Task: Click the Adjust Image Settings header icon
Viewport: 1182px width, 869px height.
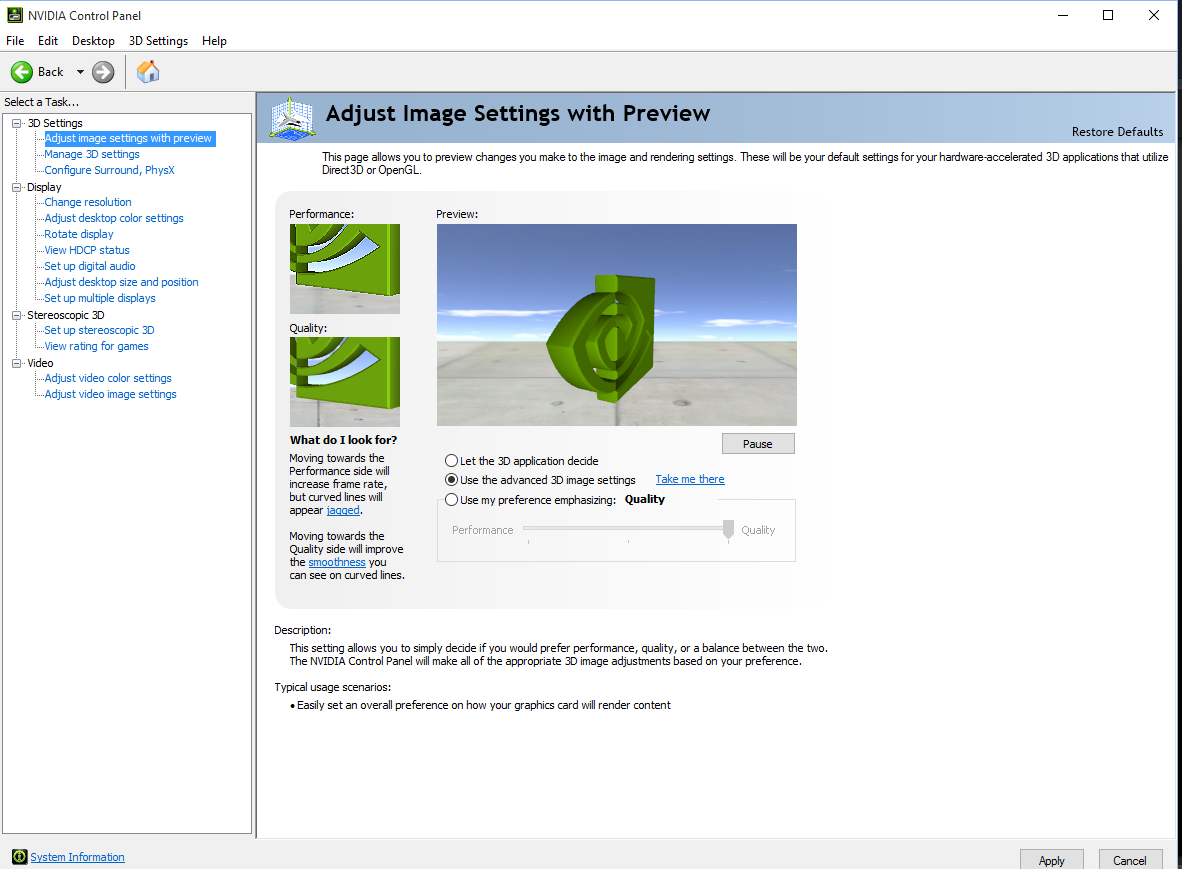Action: [x=292, y=118]
